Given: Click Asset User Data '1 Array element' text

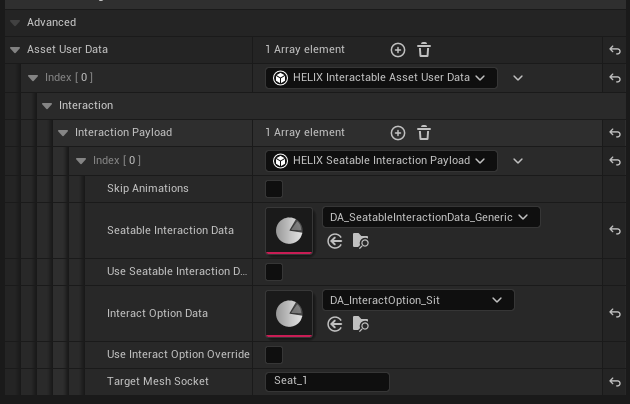Looking at the screenshot, I should (x=305, y=49).
